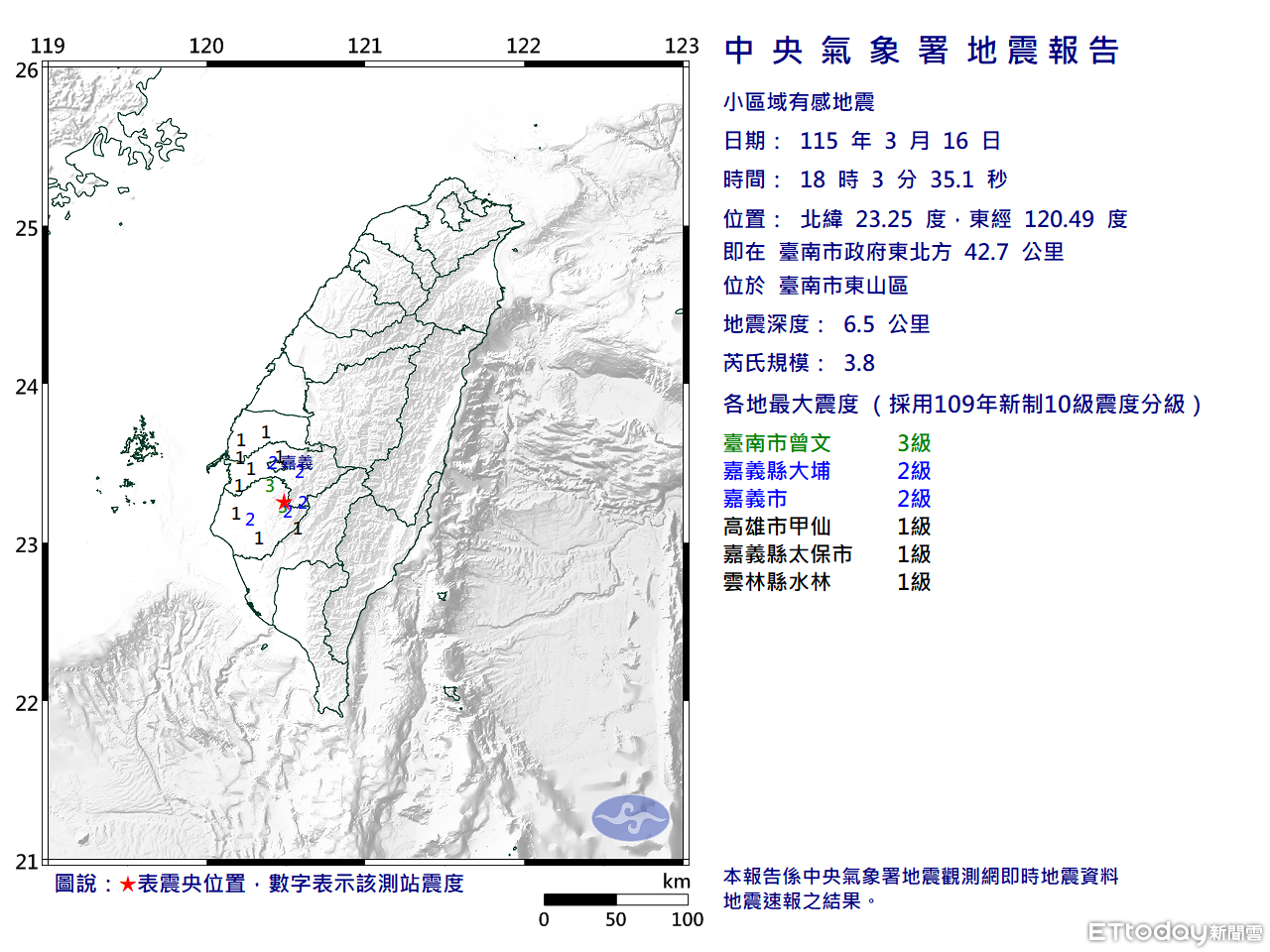Screen dimensions: 1270x952
Task: Click the 嘉義 city name label on the map
Action: coord(297,463)
